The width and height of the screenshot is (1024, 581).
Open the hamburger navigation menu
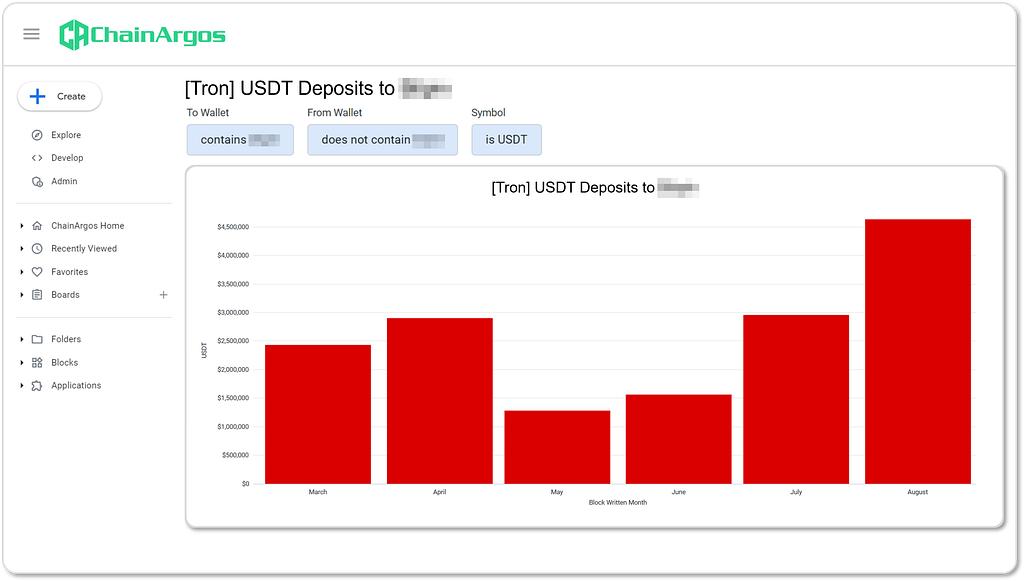(31, 34)
